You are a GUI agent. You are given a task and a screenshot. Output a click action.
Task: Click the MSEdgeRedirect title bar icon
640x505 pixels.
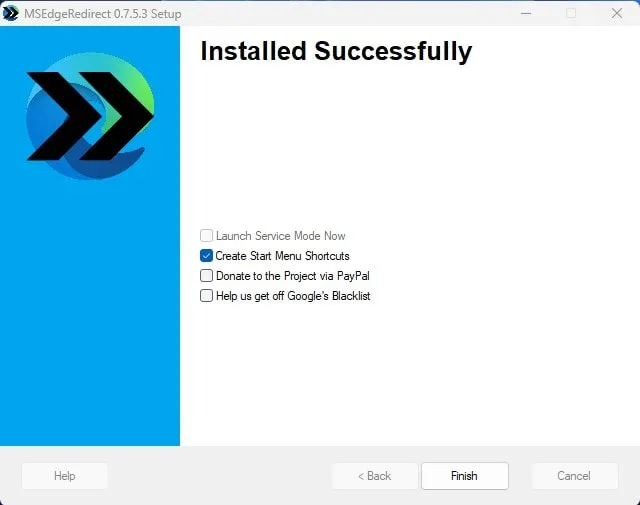point(10,13)
